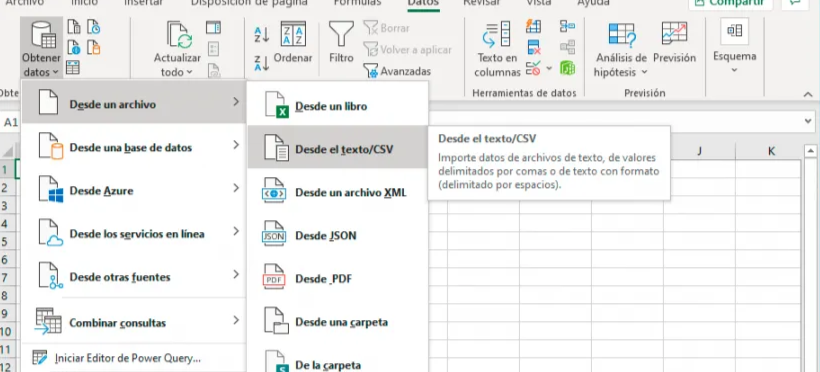Image resolution: width=820 pixels, height=372 pixels.
Task: Open the Avanzadas filter options
Action: point(397,71)
